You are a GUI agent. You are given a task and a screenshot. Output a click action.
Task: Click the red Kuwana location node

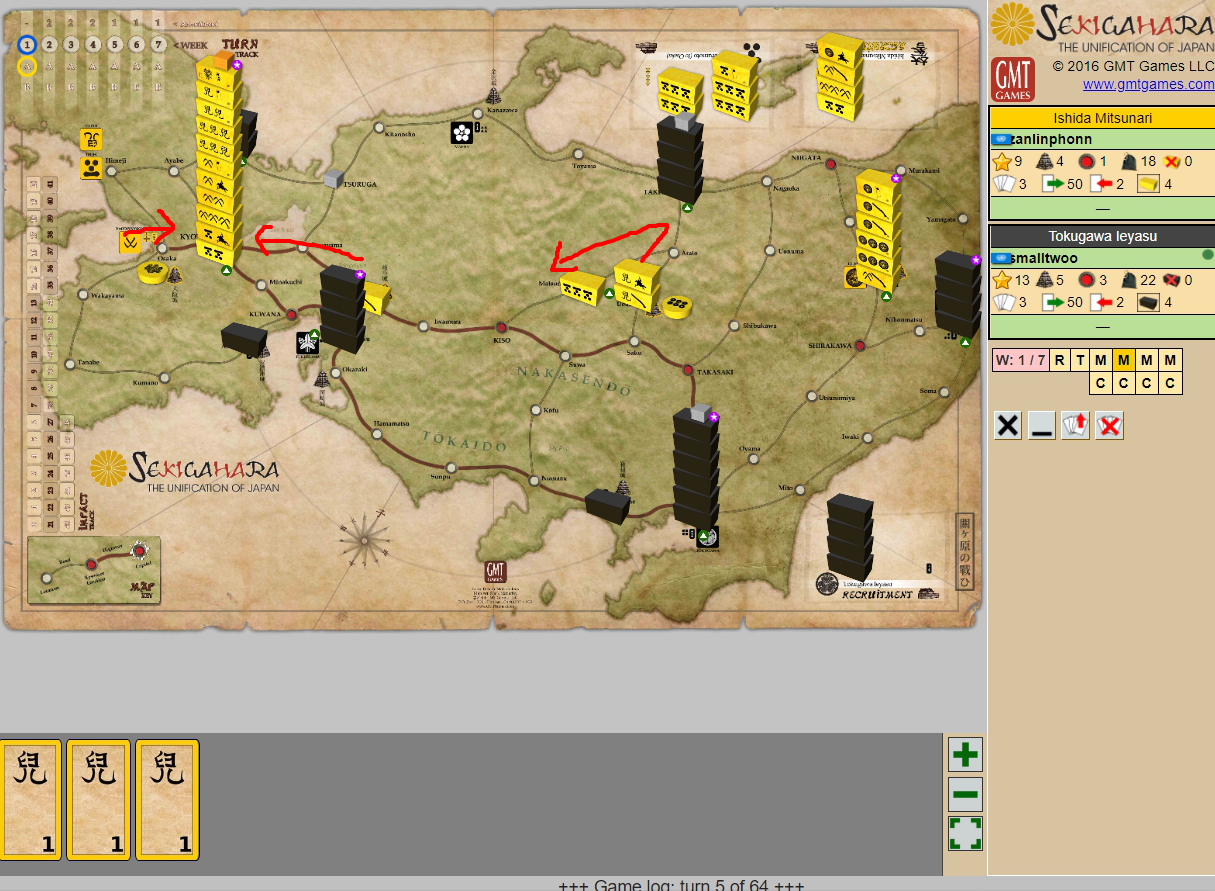tap(291, 315)
